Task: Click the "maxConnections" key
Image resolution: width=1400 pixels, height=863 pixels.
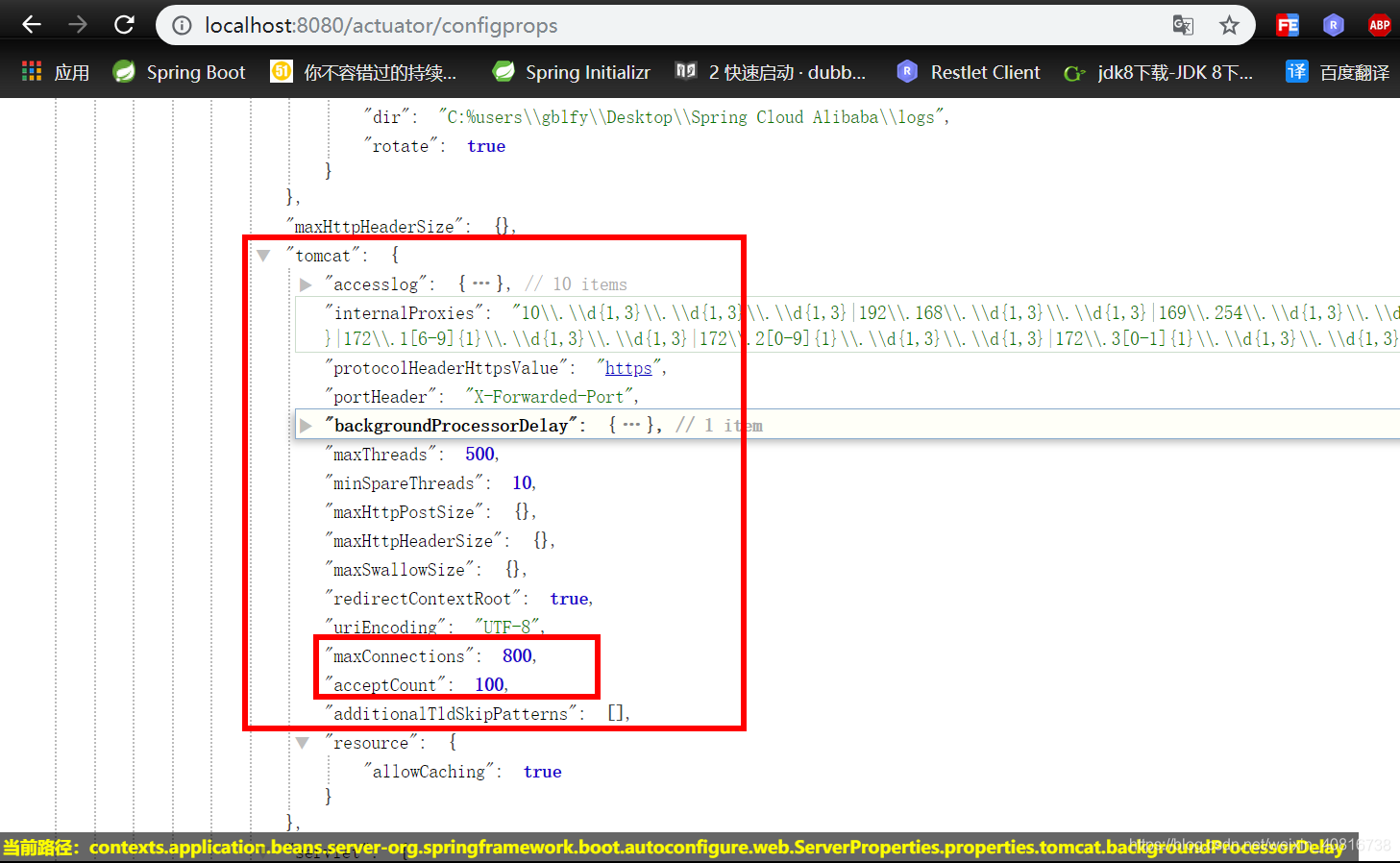Action: 399,656
